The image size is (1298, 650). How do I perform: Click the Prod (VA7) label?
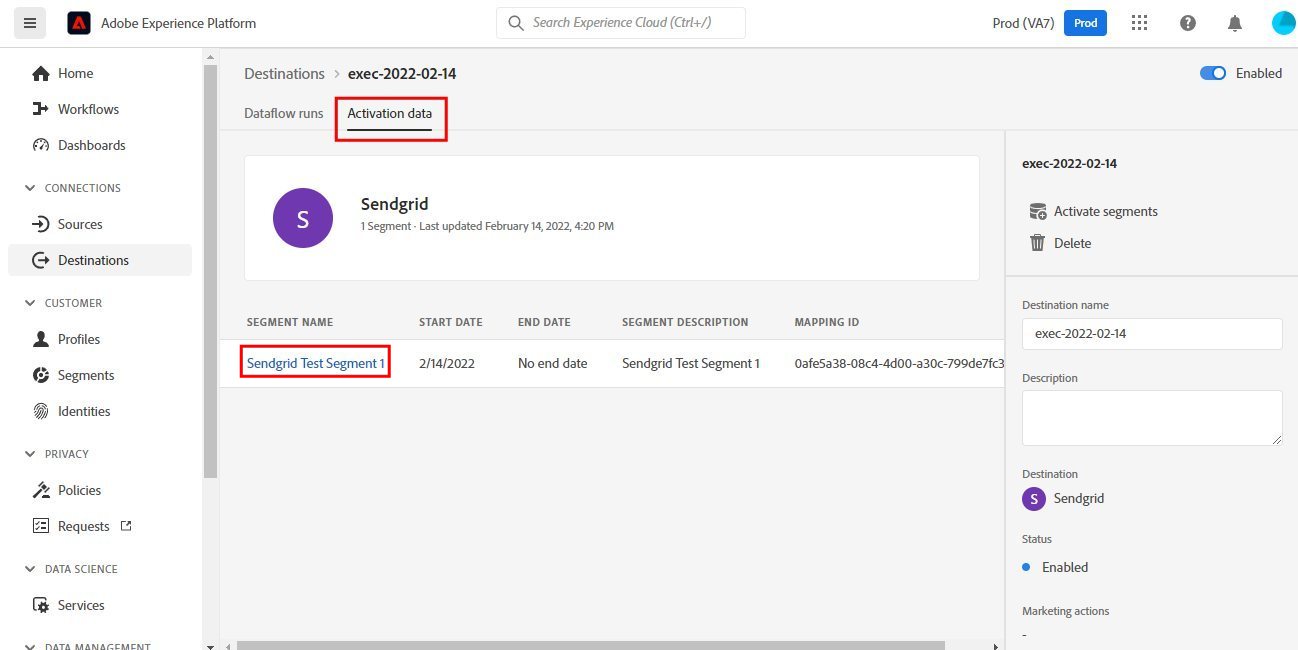click(x=1021, y=23)
